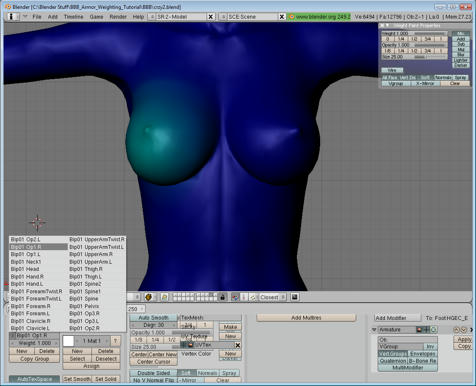
Task: Open the SR:2-Model screen selector dropdown
Action: click(152, 16)
